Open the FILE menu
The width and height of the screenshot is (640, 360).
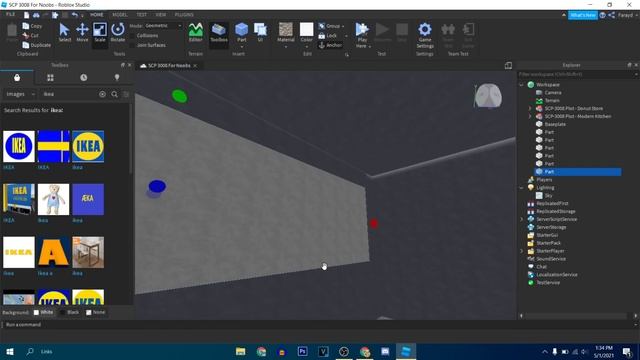click(x=10, y=15)
